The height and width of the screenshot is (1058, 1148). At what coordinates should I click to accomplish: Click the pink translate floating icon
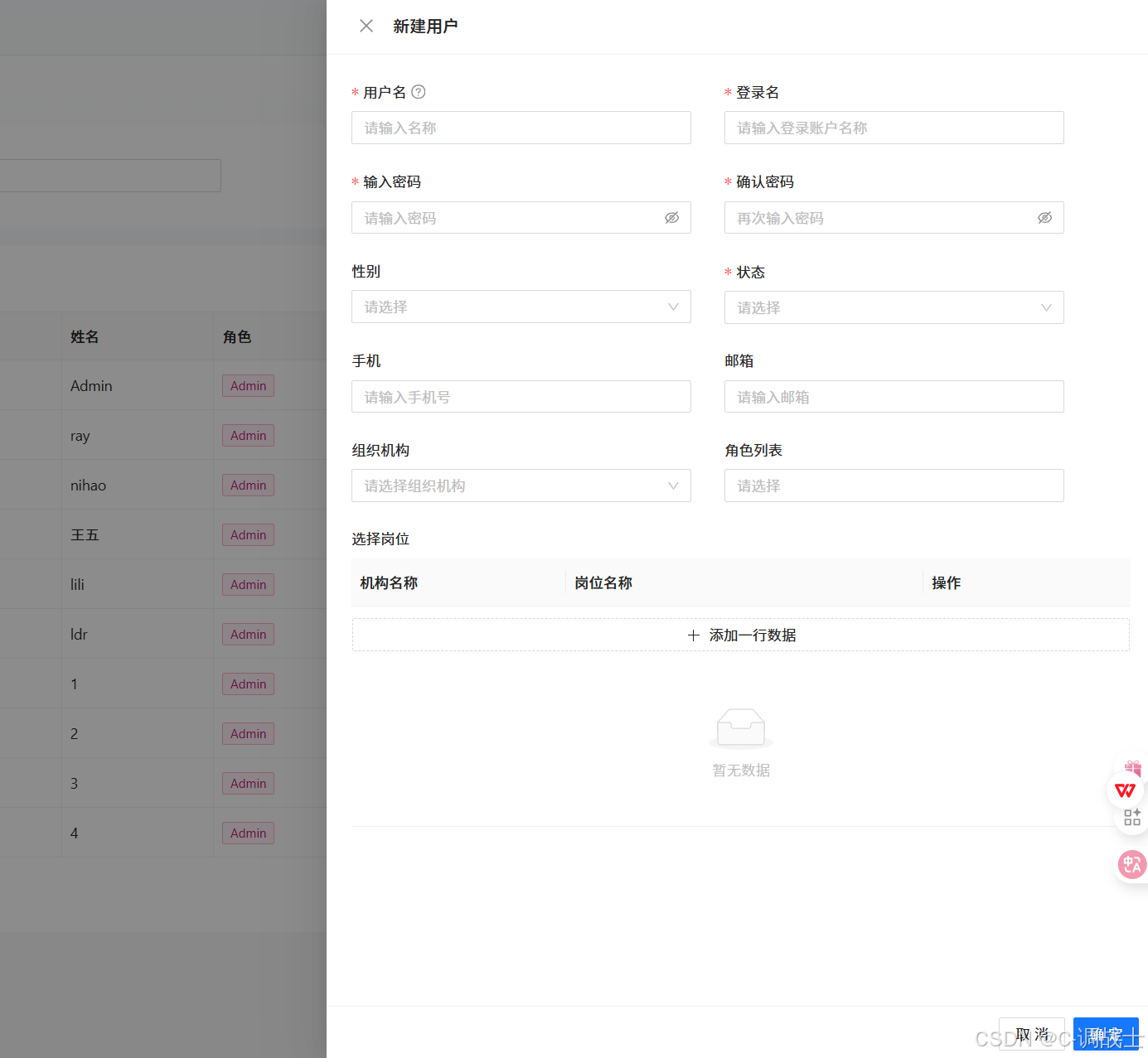click(x=1131, y=865)
